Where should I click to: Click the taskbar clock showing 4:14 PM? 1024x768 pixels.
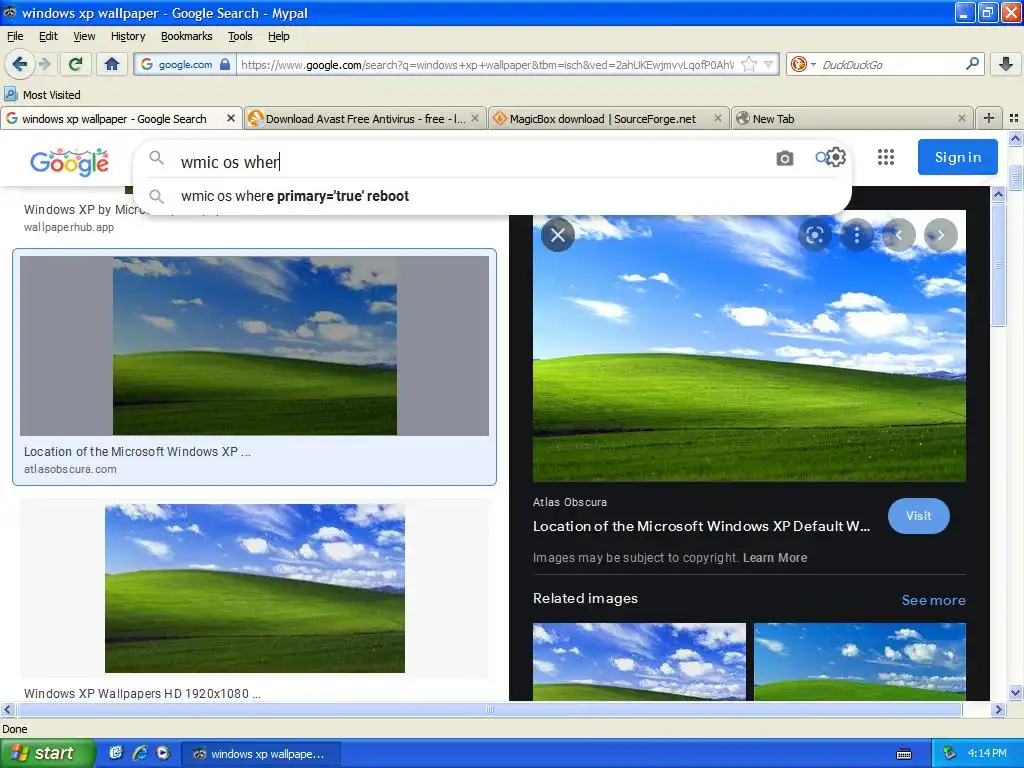[987, 753]
